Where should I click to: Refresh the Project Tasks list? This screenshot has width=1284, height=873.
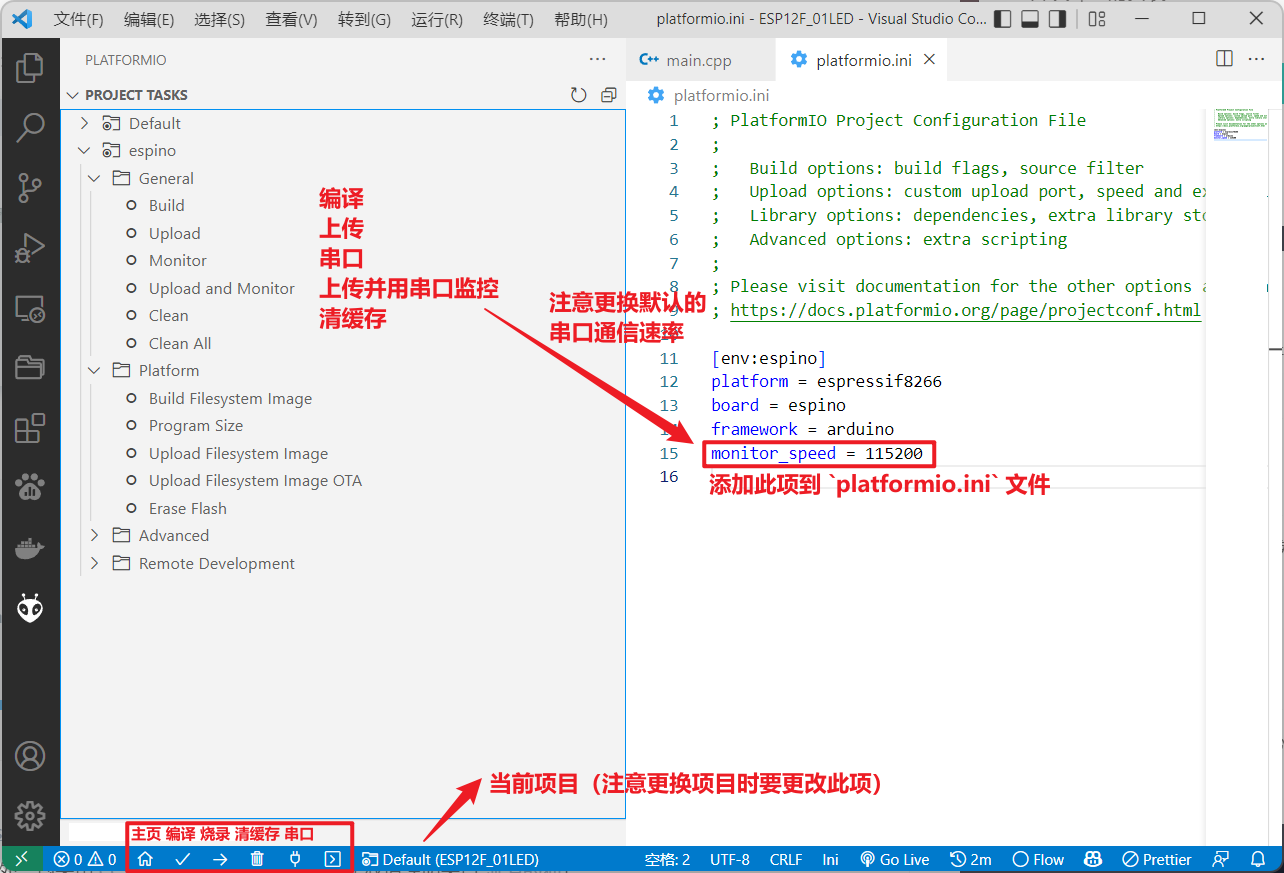(x=578, y=95)
